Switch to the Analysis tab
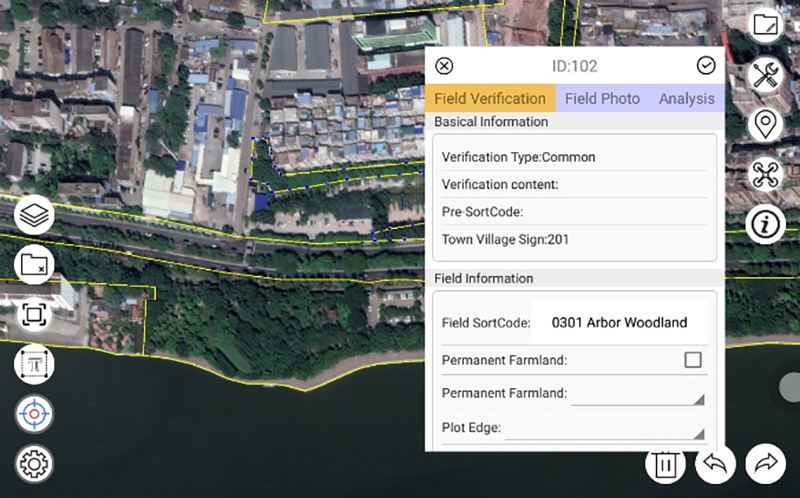The height and width of the screenshot is (498, 800). 687,98
